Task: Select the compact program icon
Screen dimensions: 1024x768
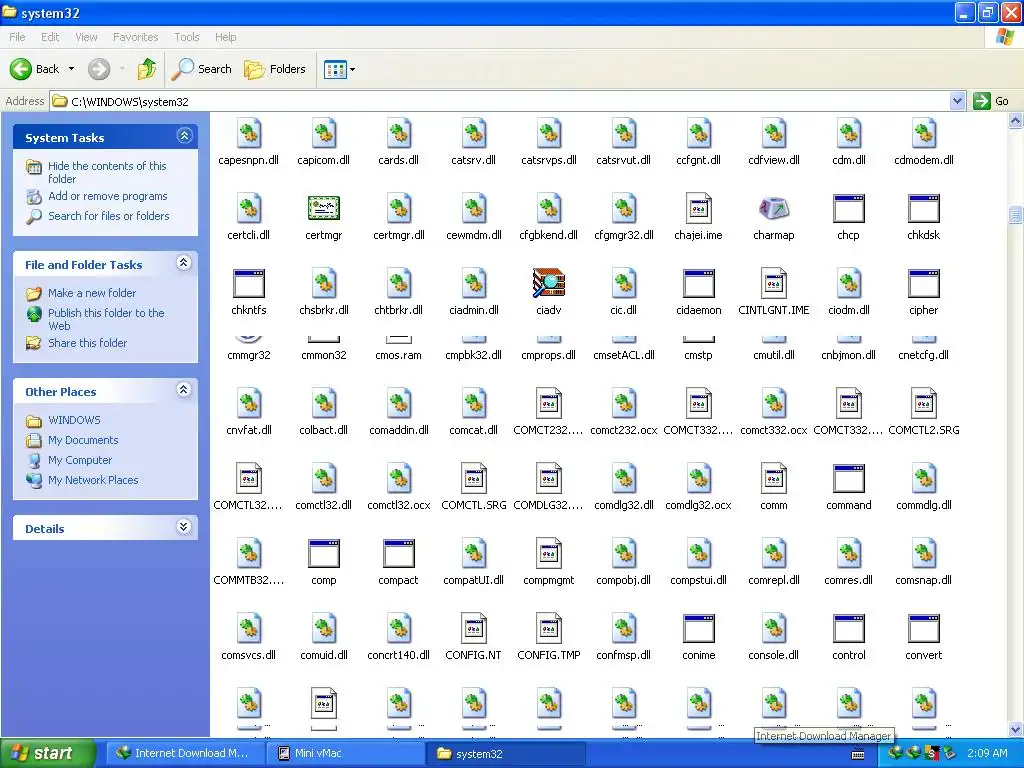Action: tap(398, 554)
